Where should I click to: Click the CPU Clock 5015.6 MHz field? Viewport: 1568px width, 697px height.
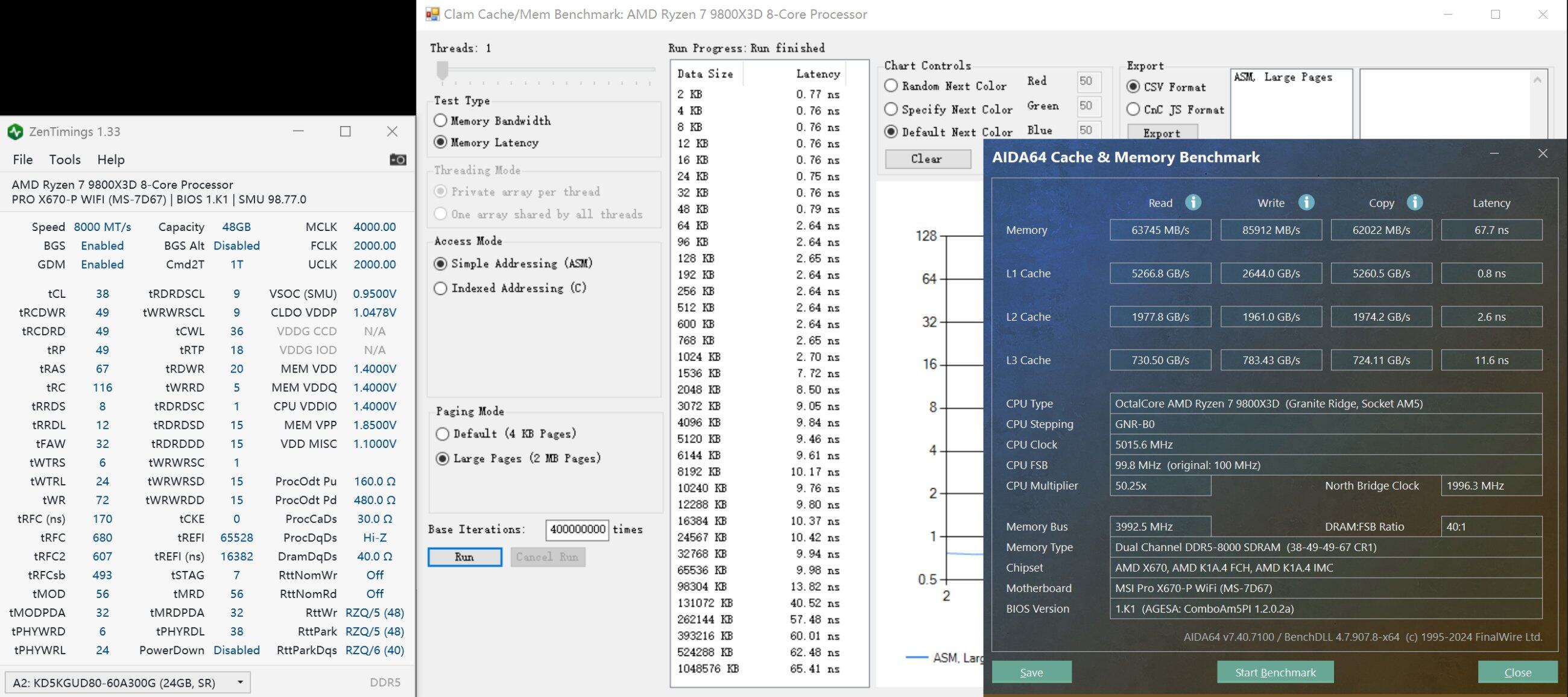(1326, 444)
